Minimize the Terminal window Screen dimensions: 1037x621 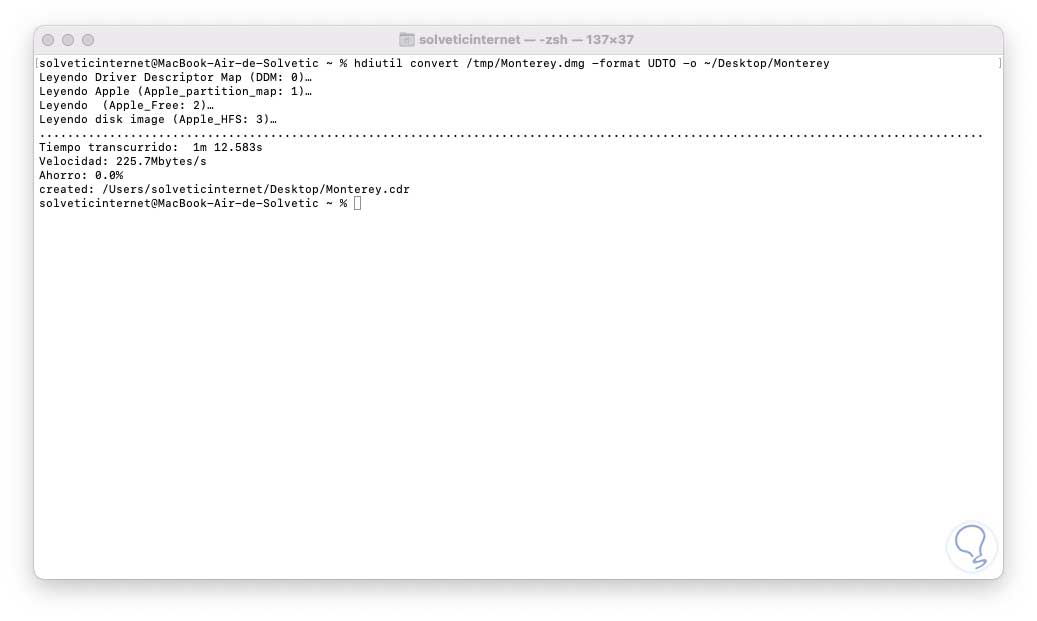pos(68,40)
